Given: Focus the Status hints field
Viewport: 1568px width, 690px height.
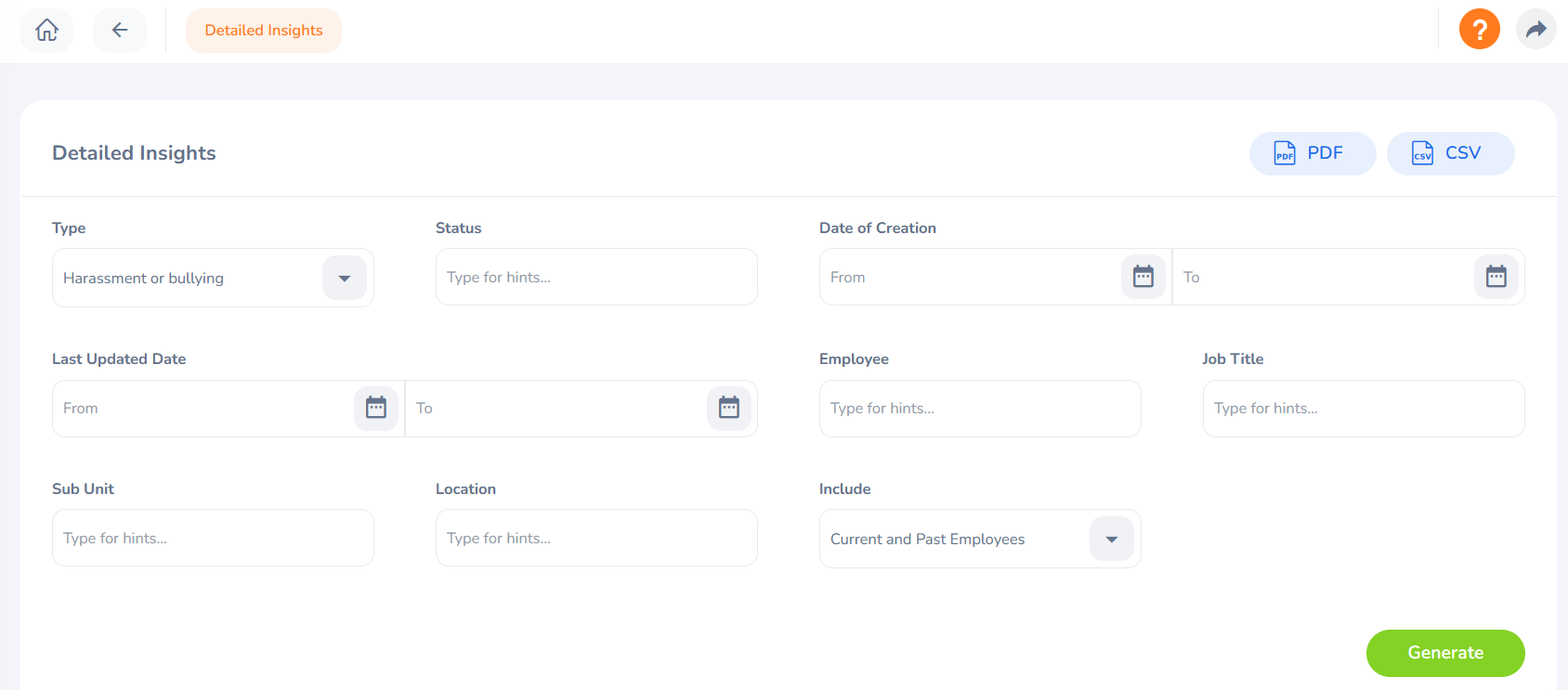Looking at the screenshot, I should (x=595, y=277).
